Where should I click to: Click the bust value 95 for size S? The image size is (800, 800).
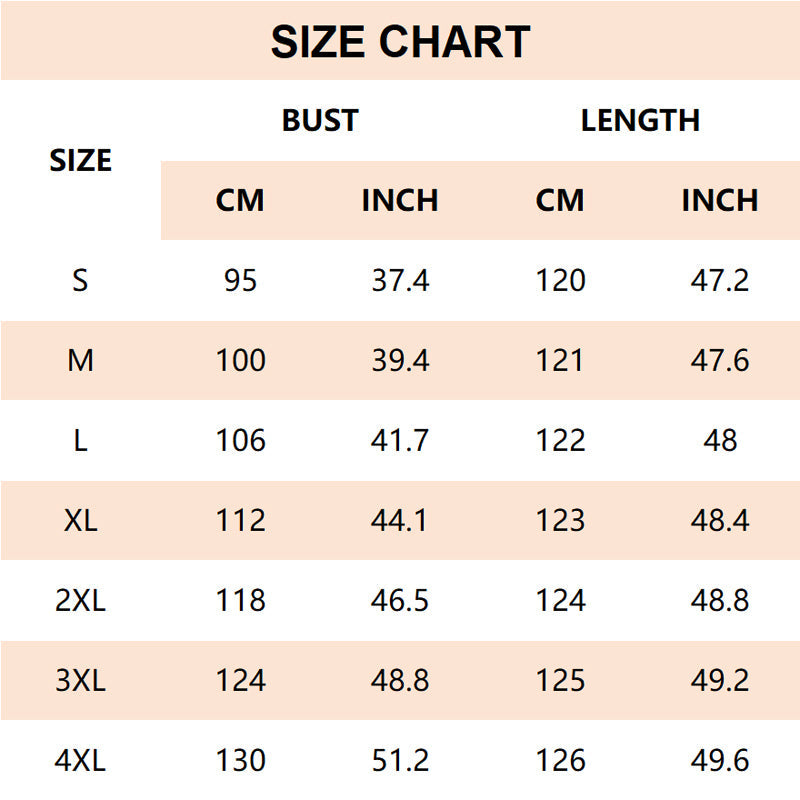[240, 280]
